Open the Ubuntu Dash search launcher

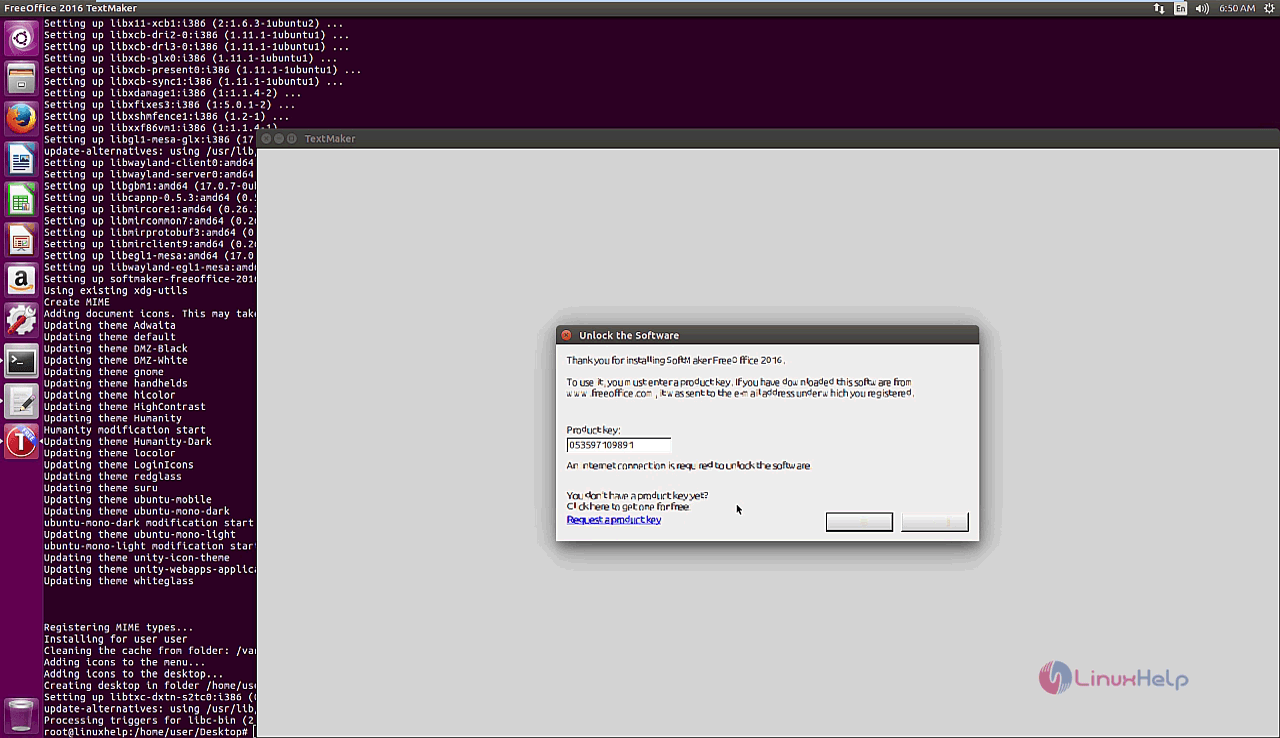coord(21,39)
